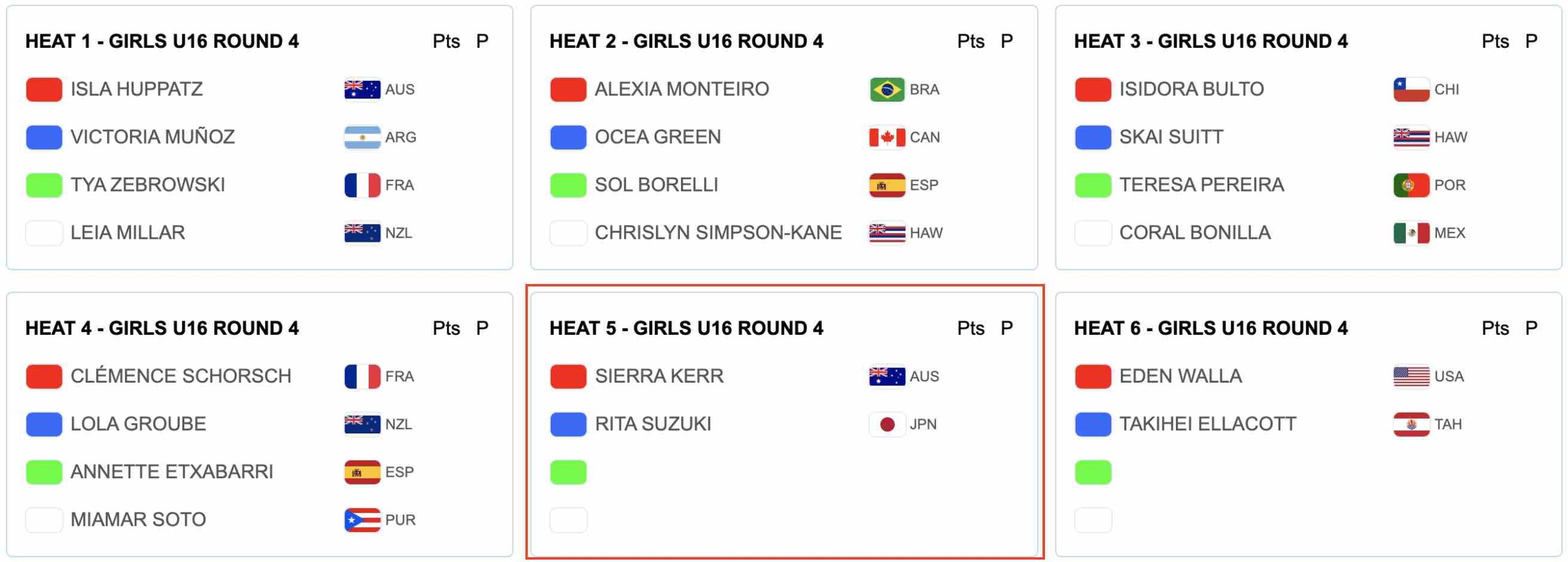Screen dimensions: 1568x562
Task: Select surfer Chrislyn Simpson-Kane
Action: click(718, 233)
